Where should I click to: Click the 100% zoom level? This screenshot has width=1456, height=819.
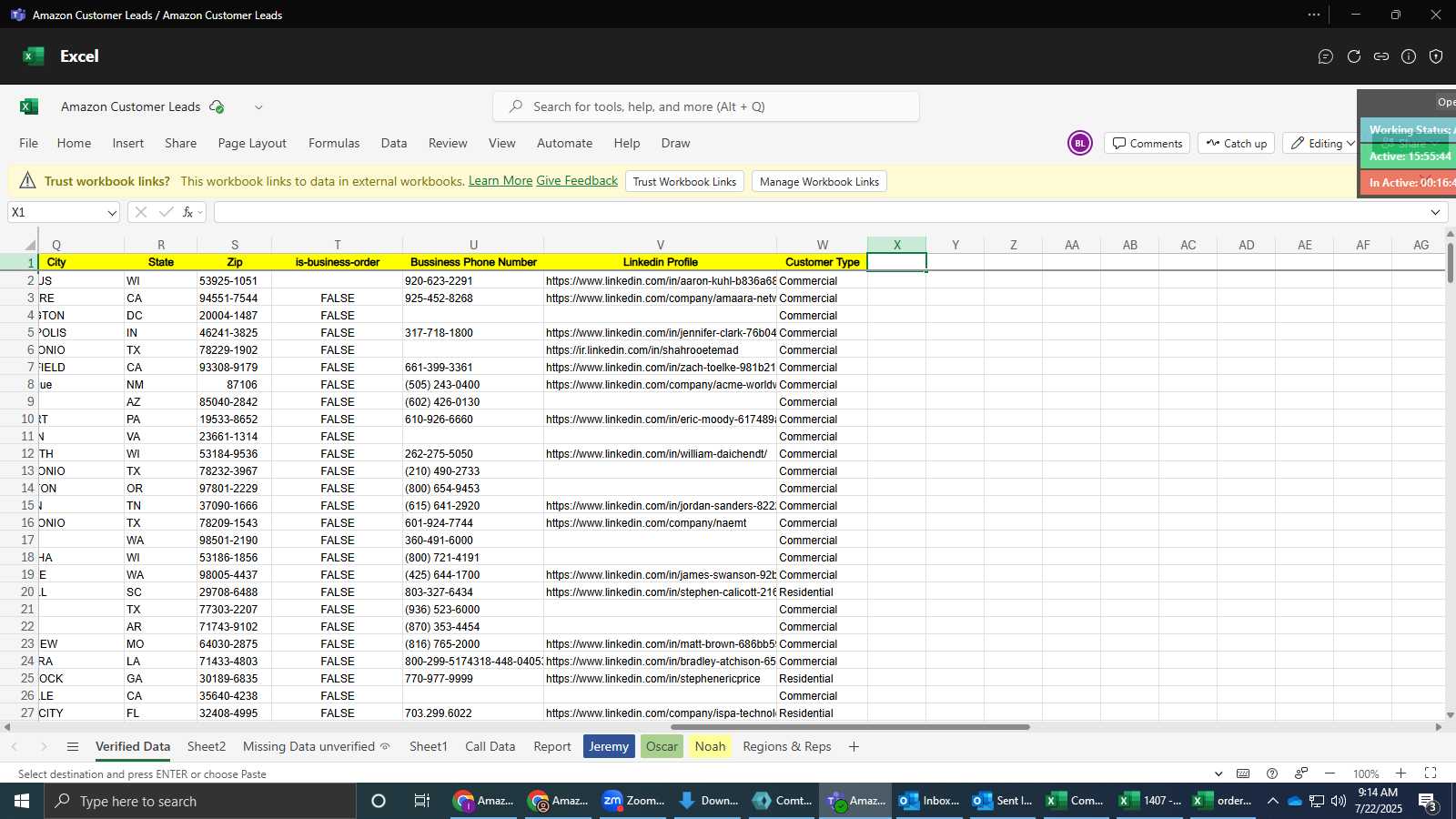click(x=1366, y=773)
